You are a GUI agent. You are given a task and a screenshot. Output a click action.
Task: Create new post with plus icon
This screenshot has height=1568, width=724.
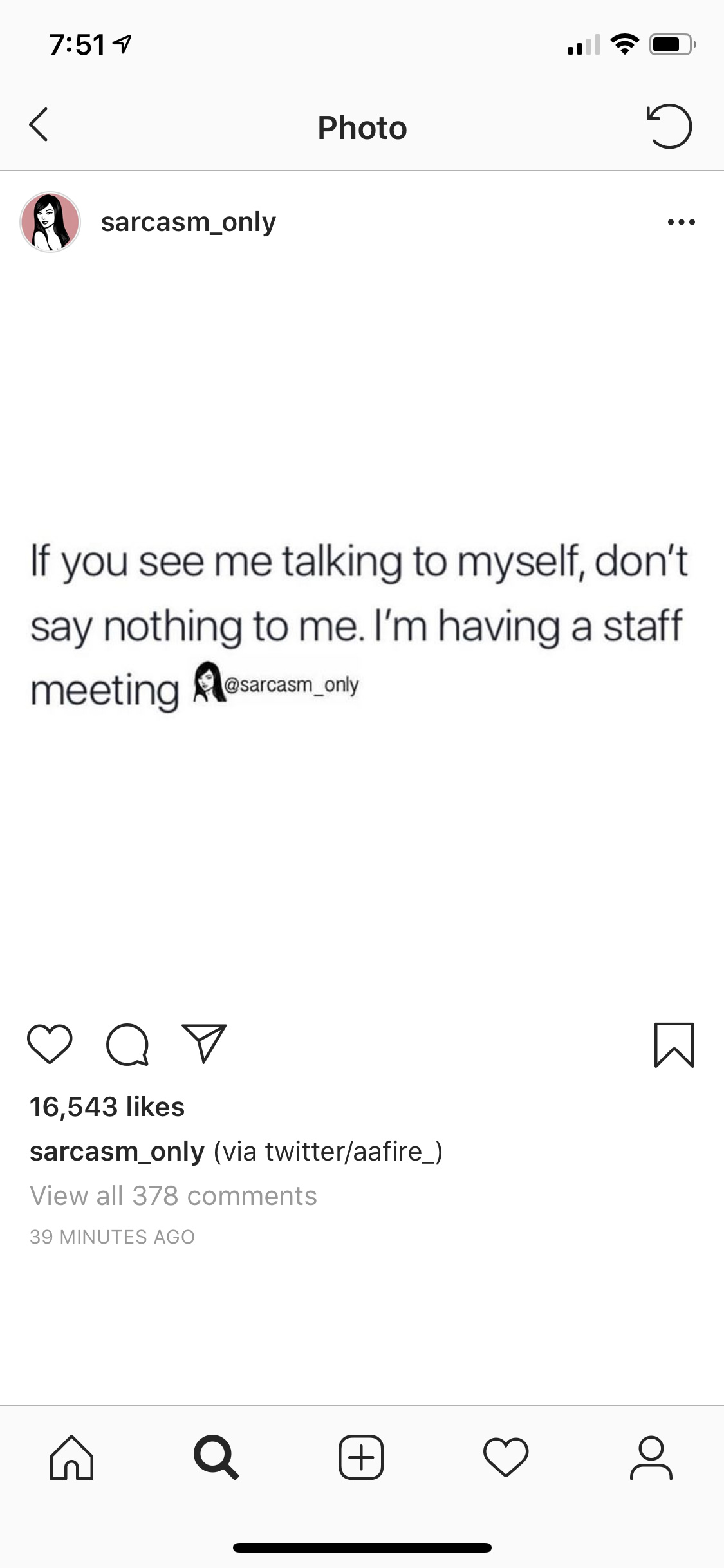point(361,1457)
